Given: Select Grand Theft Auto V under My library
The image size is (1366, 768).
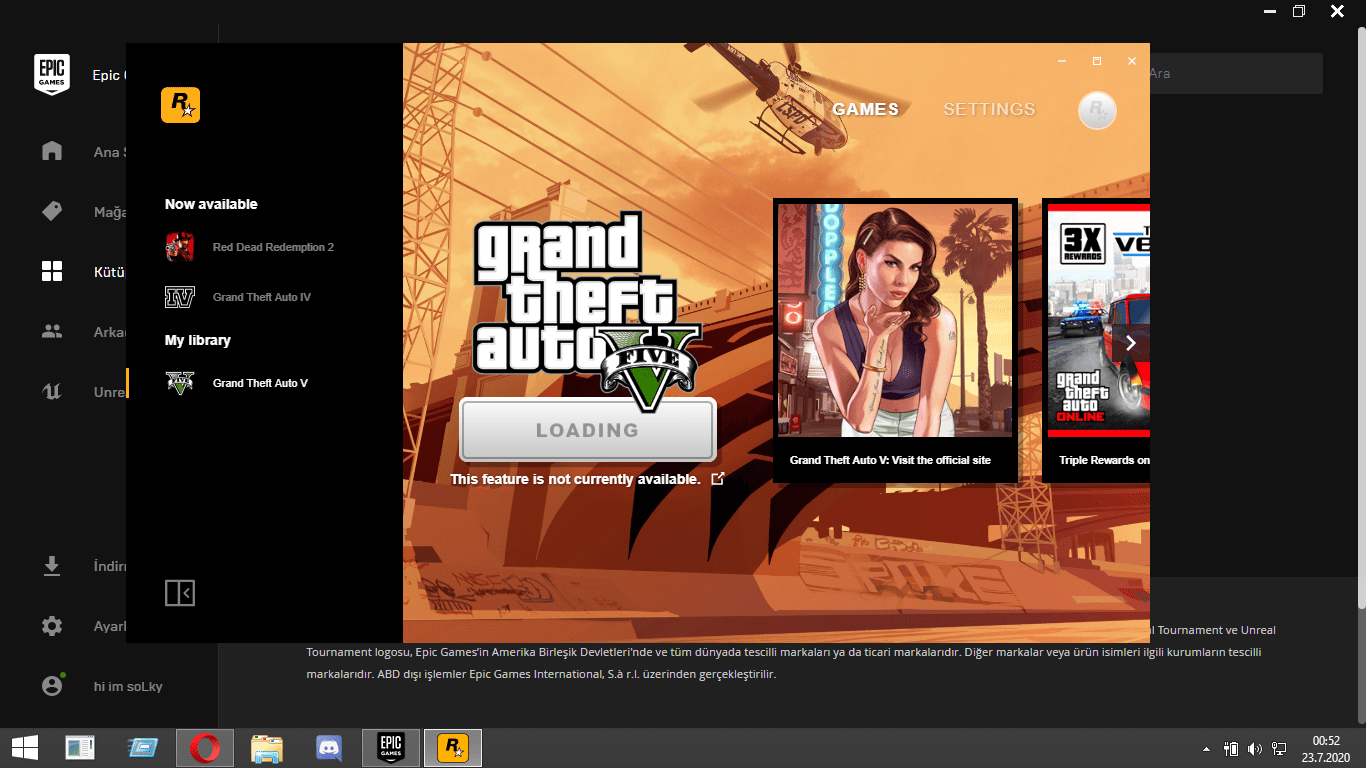Looking at the screenshot, I should (x=260, y=383).
